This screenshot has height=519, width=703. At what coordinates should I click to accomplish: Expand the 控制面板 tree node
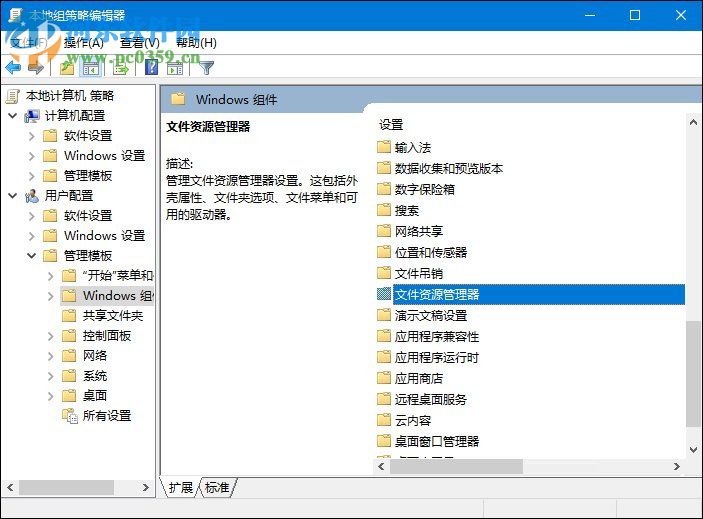pyautogui.click(x=51, y=336)
